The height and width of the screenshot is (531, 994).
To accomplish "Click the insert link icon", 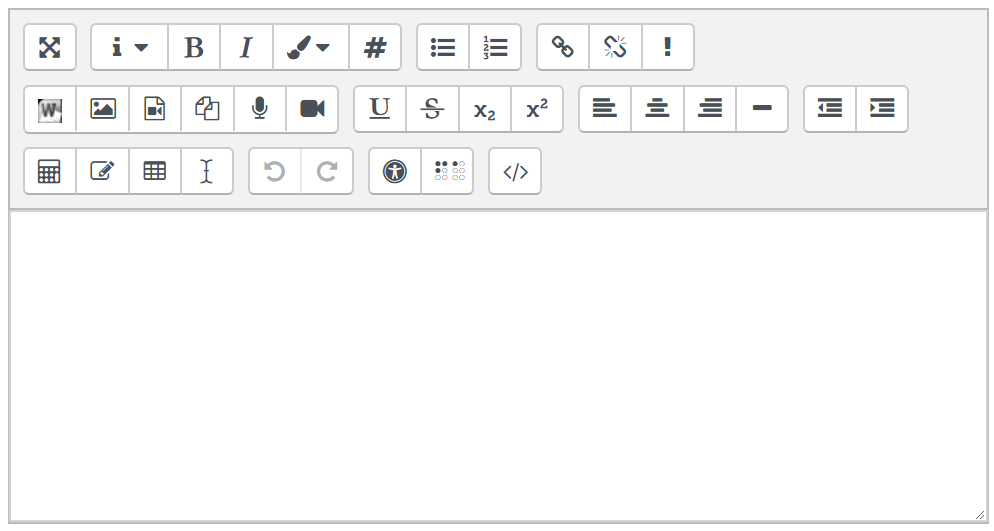I will [563, 47].
